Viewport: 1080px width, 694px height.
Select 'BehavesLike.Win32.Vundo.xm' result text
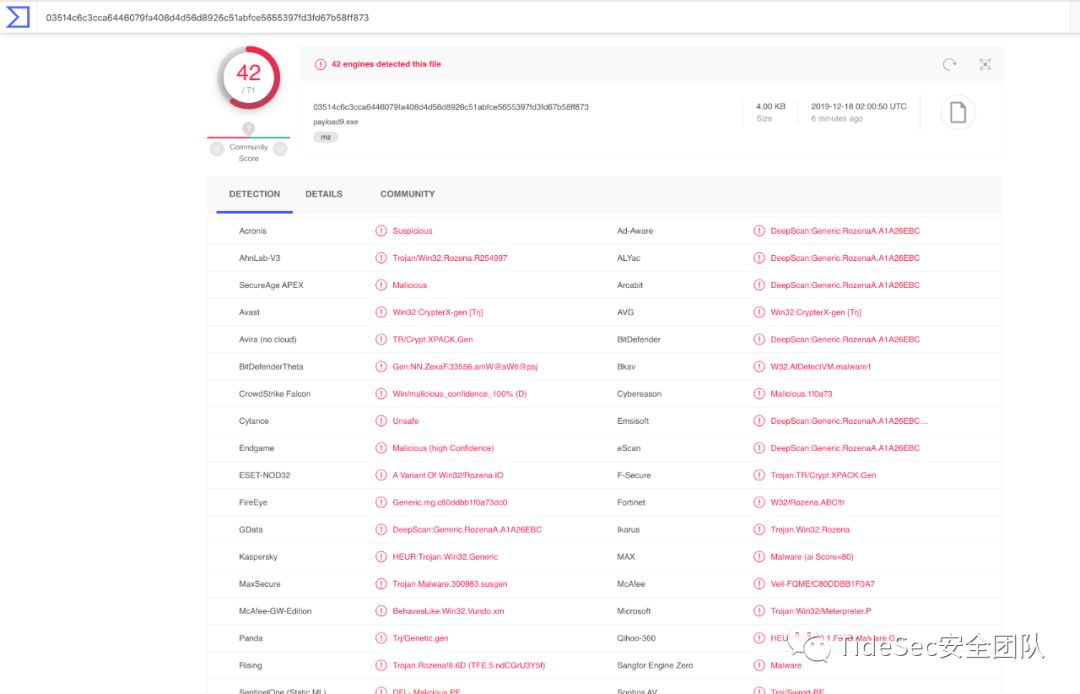point(448,611)
